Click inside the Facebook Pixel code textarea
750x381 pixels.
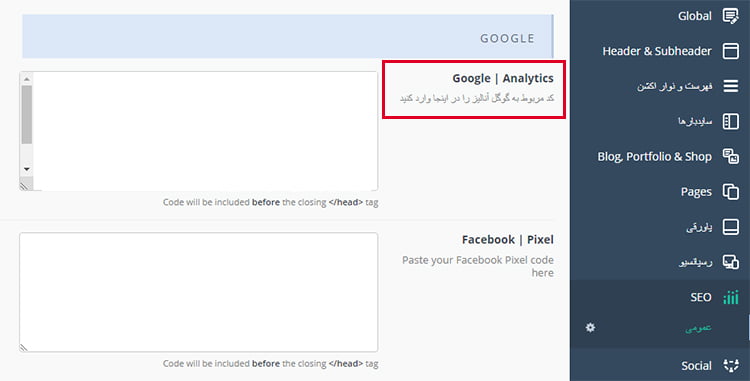pyautogui.click(x=199, y=292)
